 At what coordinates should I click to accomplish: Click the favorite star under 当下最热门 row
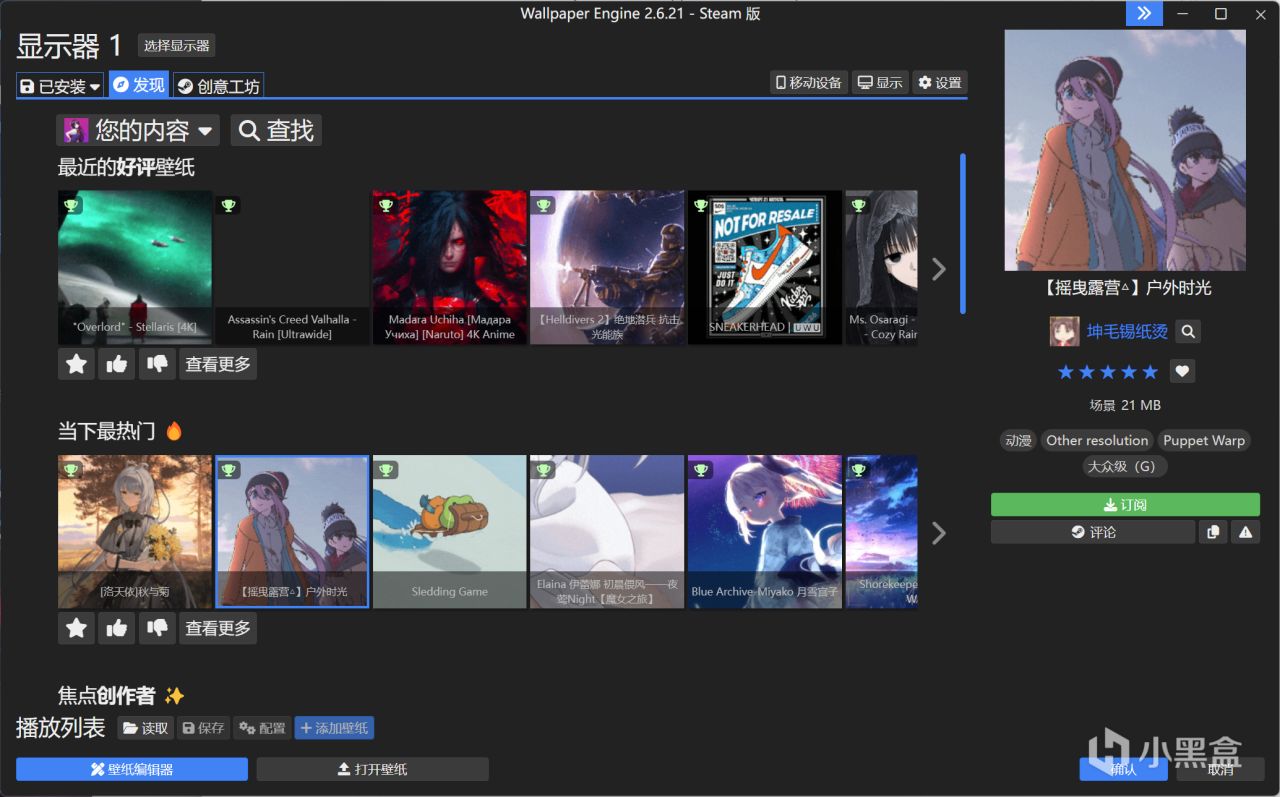pos(76,628)
